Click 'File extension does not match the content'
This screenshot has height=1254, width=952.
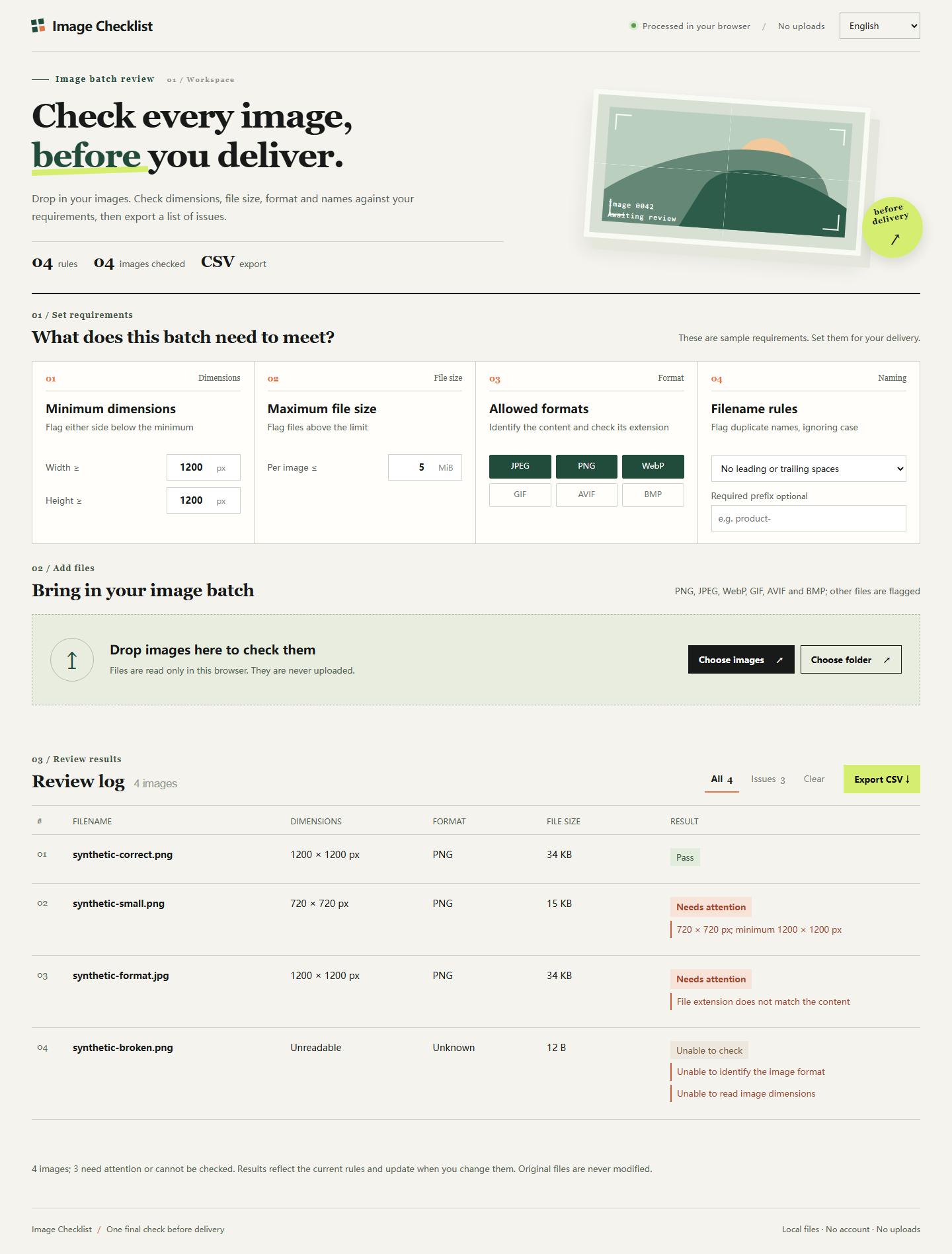pos(763,1001)
